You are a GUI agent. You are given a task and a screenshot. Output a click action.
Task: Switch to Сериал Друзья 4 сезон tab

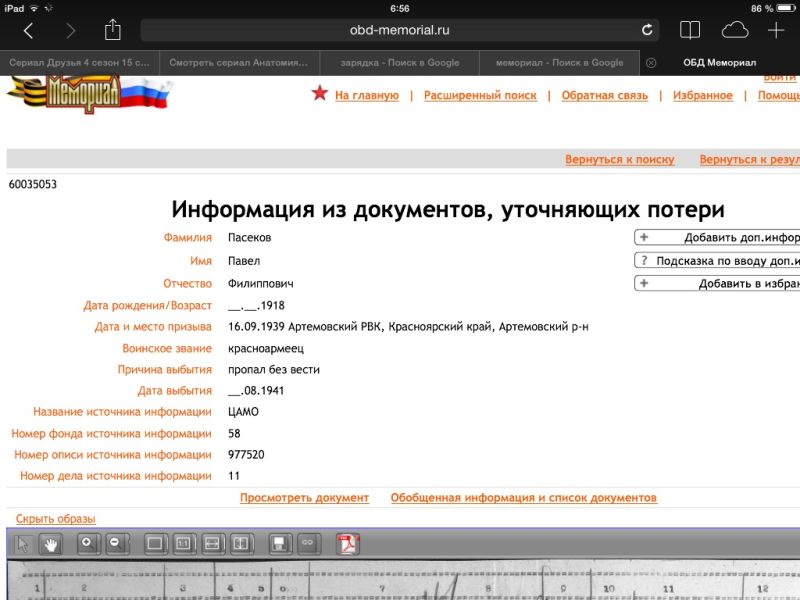pyautogui.click(x=80, y=63)
